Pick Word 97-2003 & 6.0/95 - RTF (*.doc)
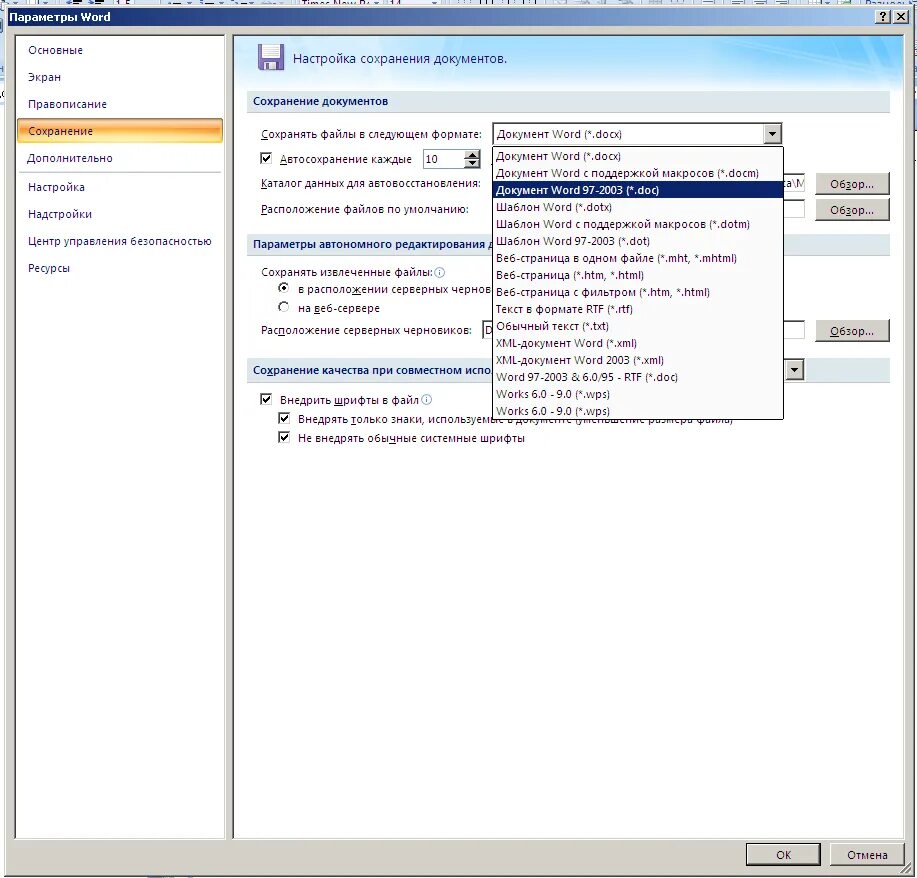917x878 pixels. (637, 377)
